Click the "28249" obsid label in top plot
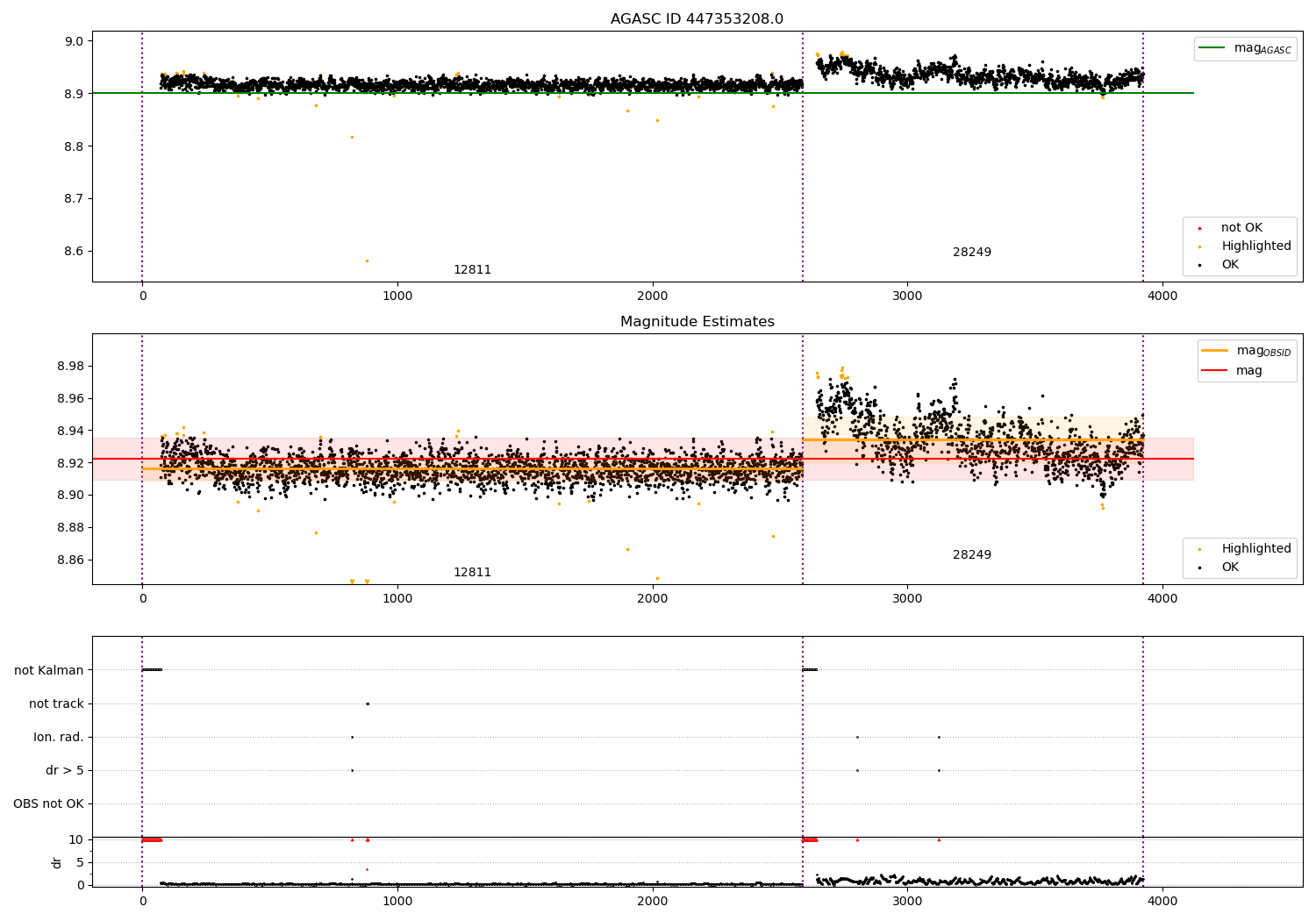 coord(972,253)
